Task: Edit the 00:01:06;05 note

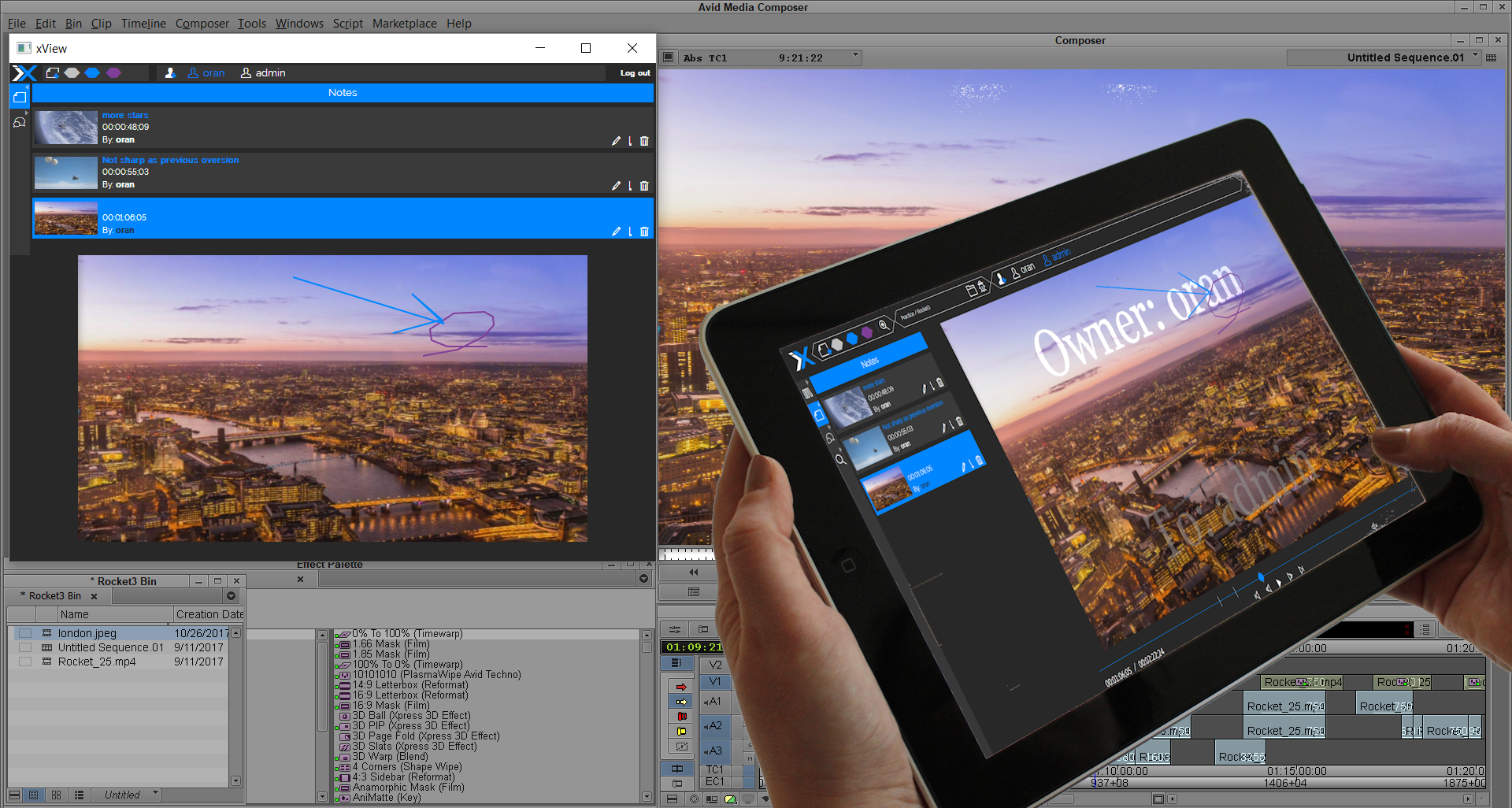Action: [616, 232]
